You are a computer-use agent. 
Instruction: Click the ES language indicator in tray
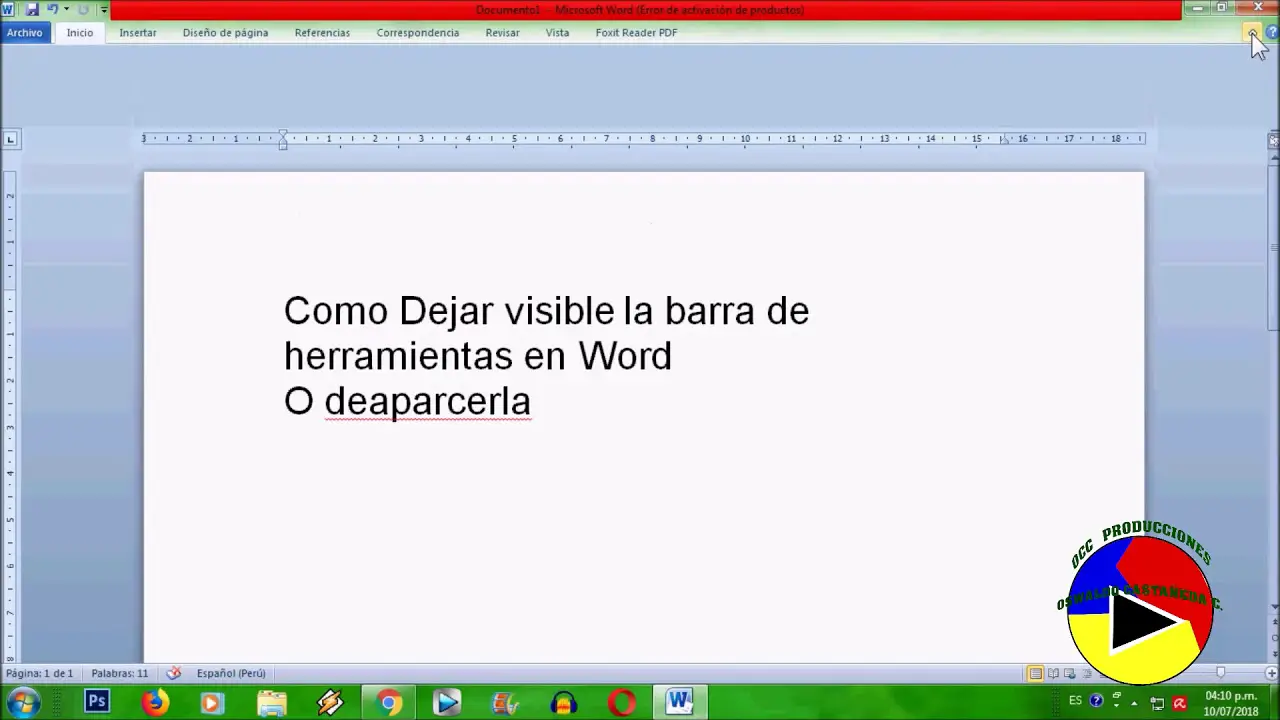(1076, 700)
